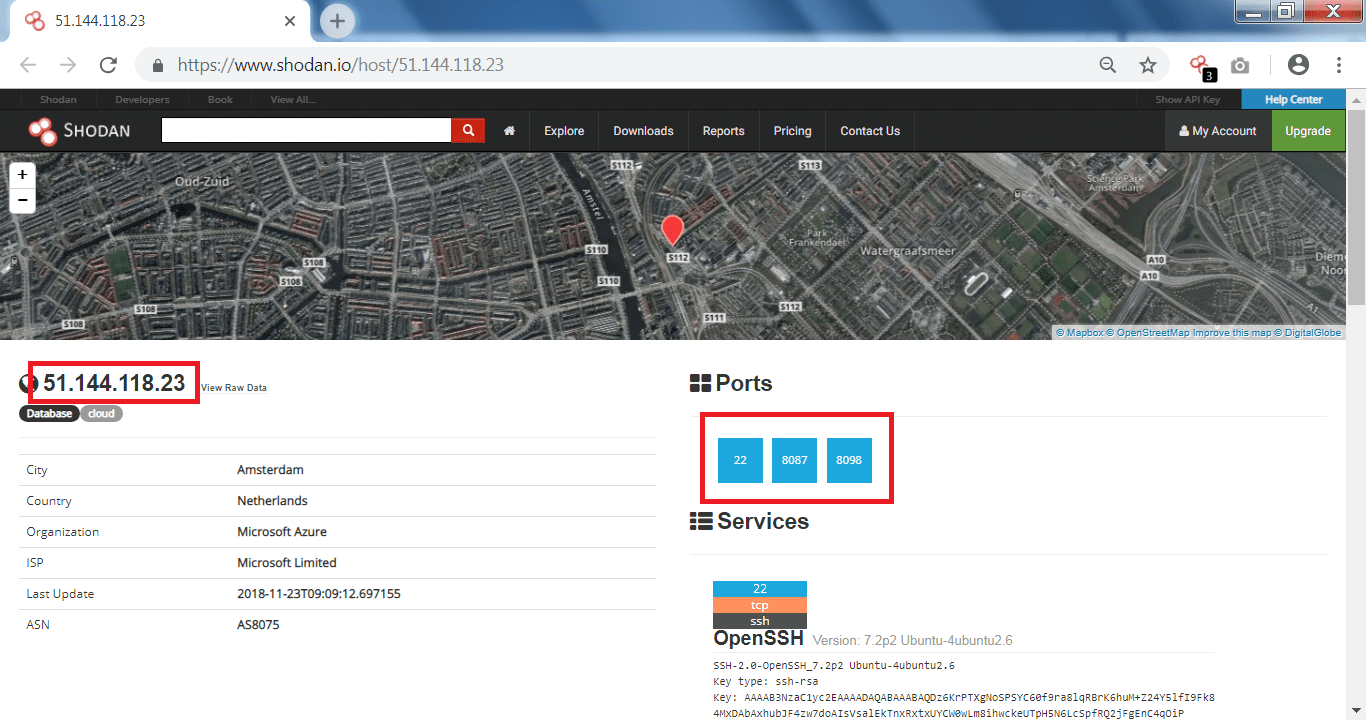Screen dimensions: 1370x720
Task: Click the Shodan logo in navigation bar
Action: [x=79, y=131]
